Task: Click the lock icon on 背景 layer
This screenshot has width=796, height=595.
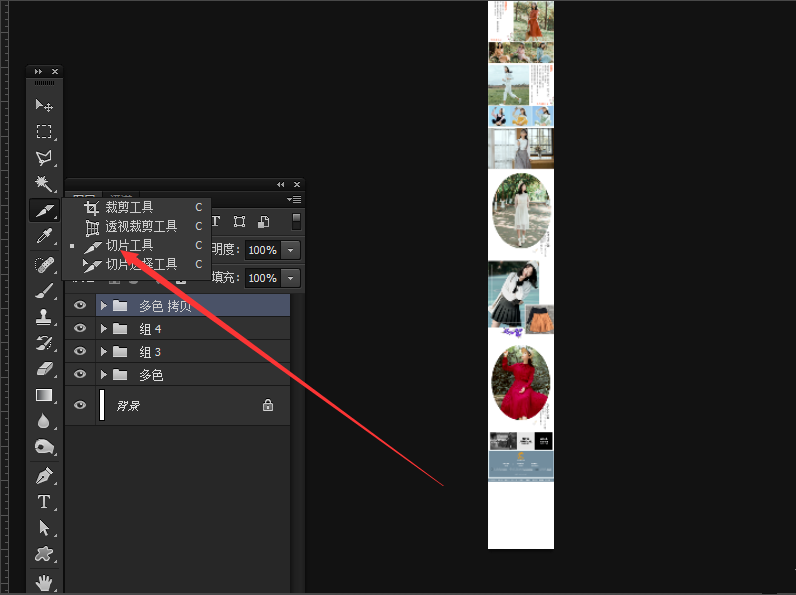Action: tap(268, 405)
